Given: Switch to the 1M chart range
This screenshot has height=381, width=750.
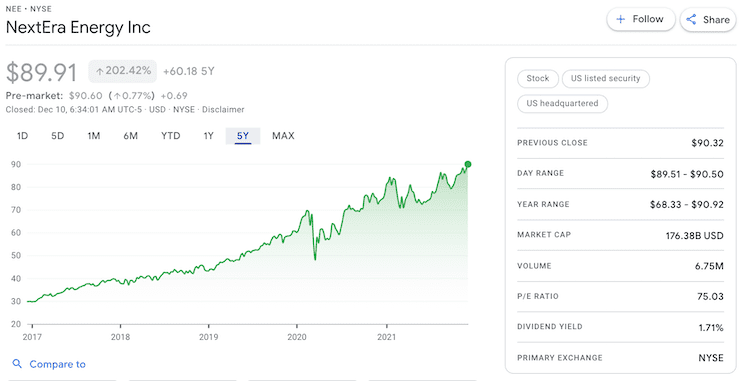Looking at the screenshot, I should click(x=94, y=136).
